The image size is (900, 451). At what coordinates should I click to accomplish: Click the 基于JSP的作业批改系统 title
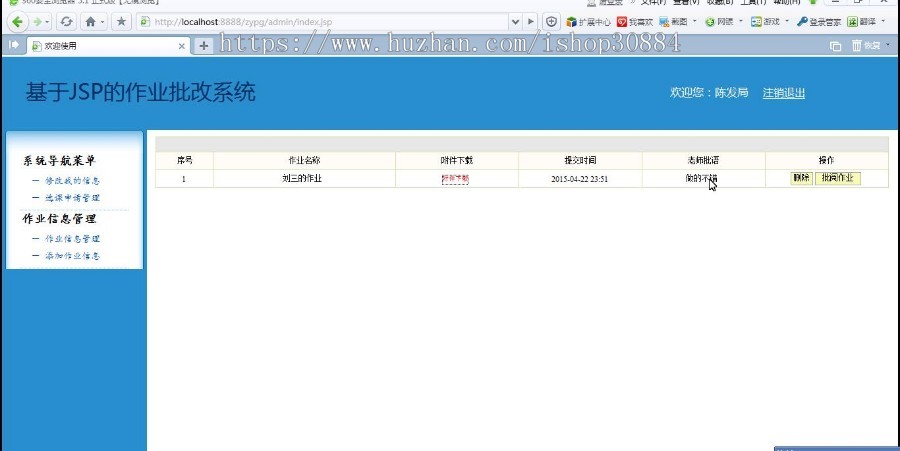(141, 92)
